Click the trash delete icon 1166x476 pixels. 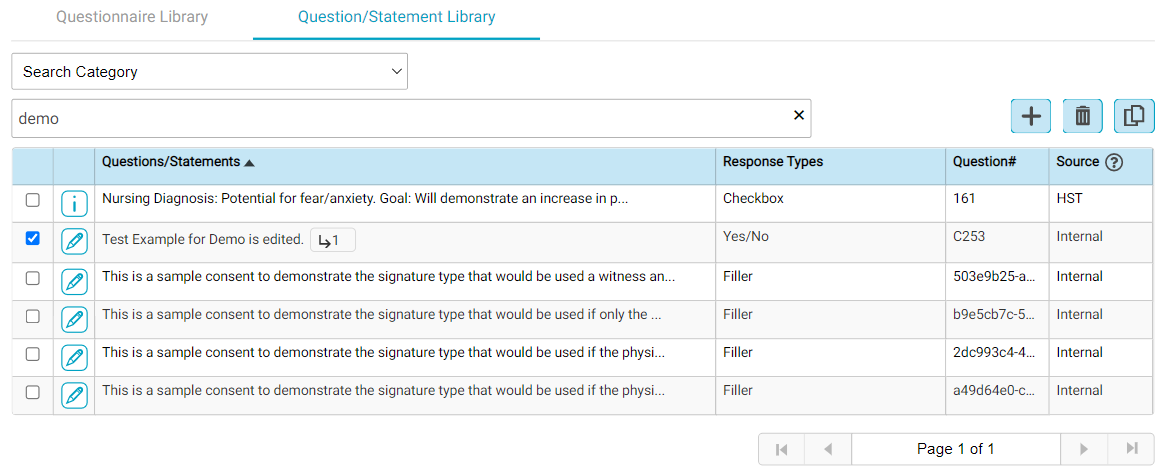(x=1082, y=116)
